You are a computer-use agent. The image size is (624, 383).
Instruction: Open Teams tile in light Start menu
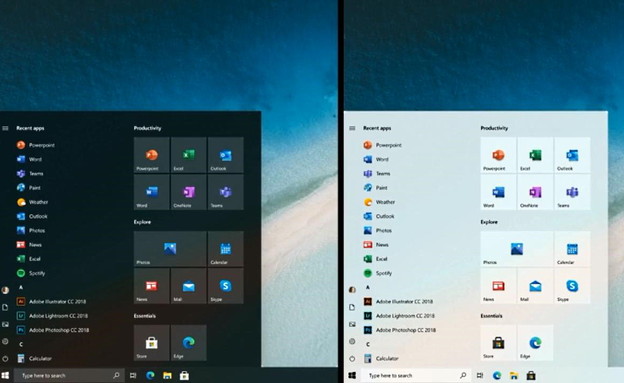point(572,192)
